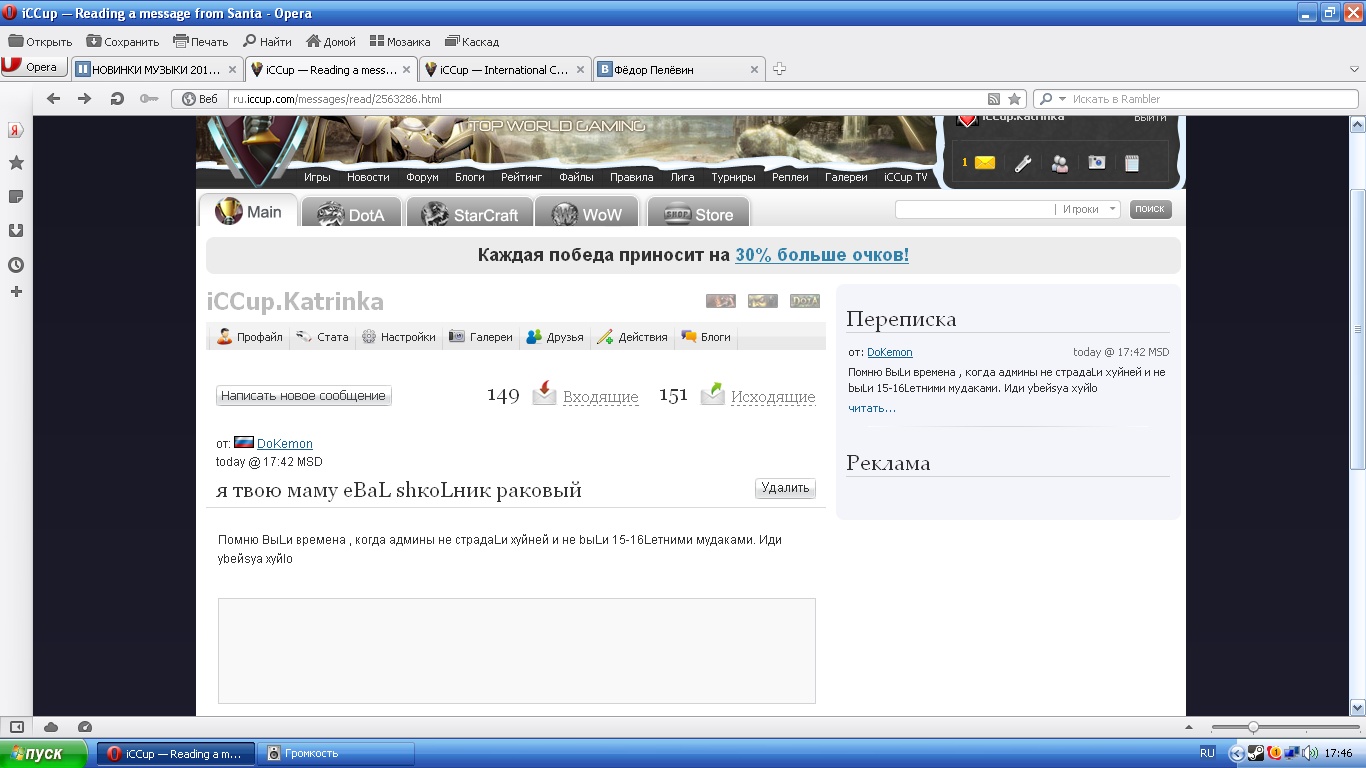Open Bookmarks star in Opera sidebar
The height and width of the screenshot is (768, 1366).
[x=16, y=162]
